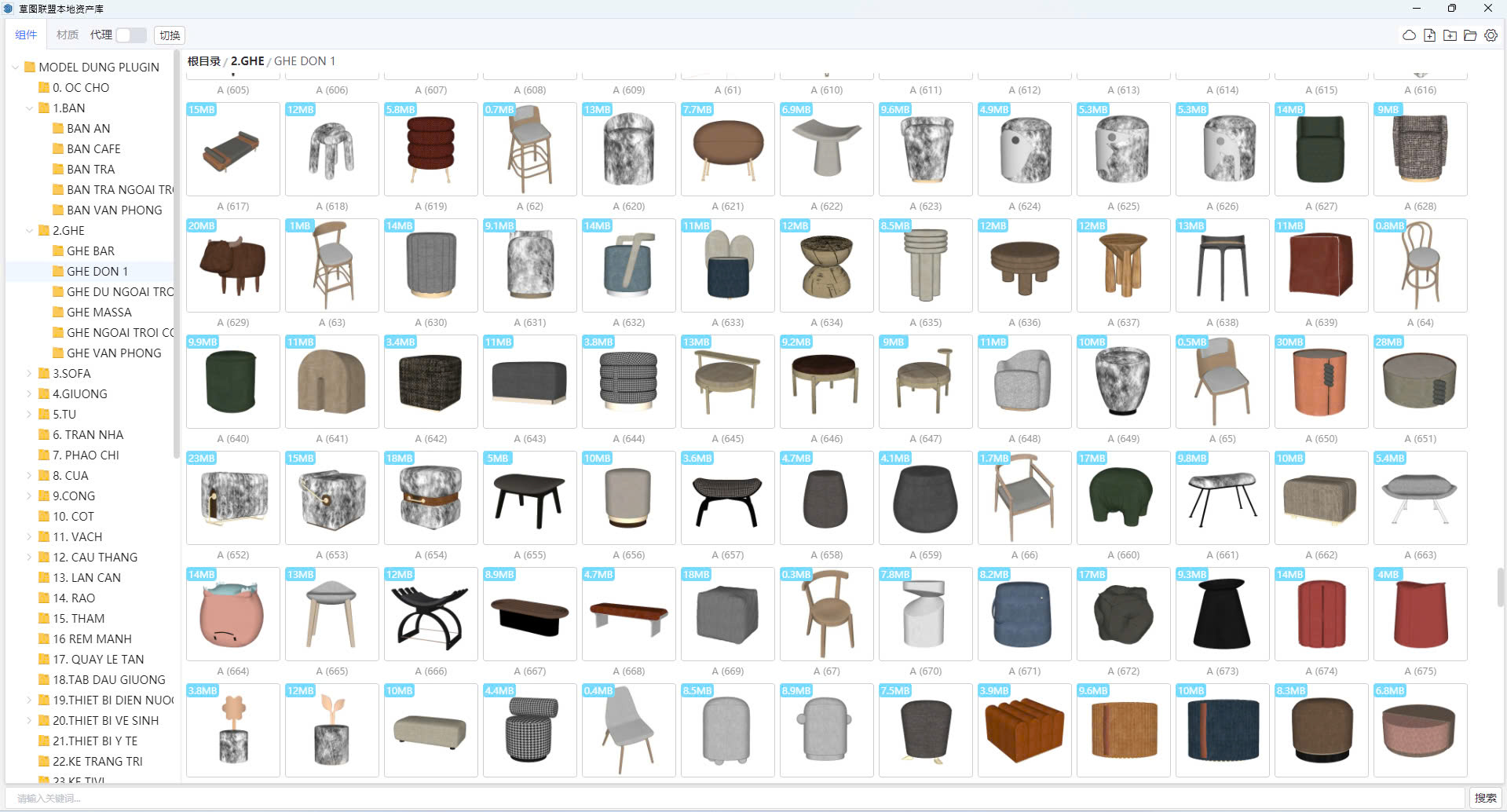
Task: Click the 15. THAM folder icon
Action: (44, 619)
